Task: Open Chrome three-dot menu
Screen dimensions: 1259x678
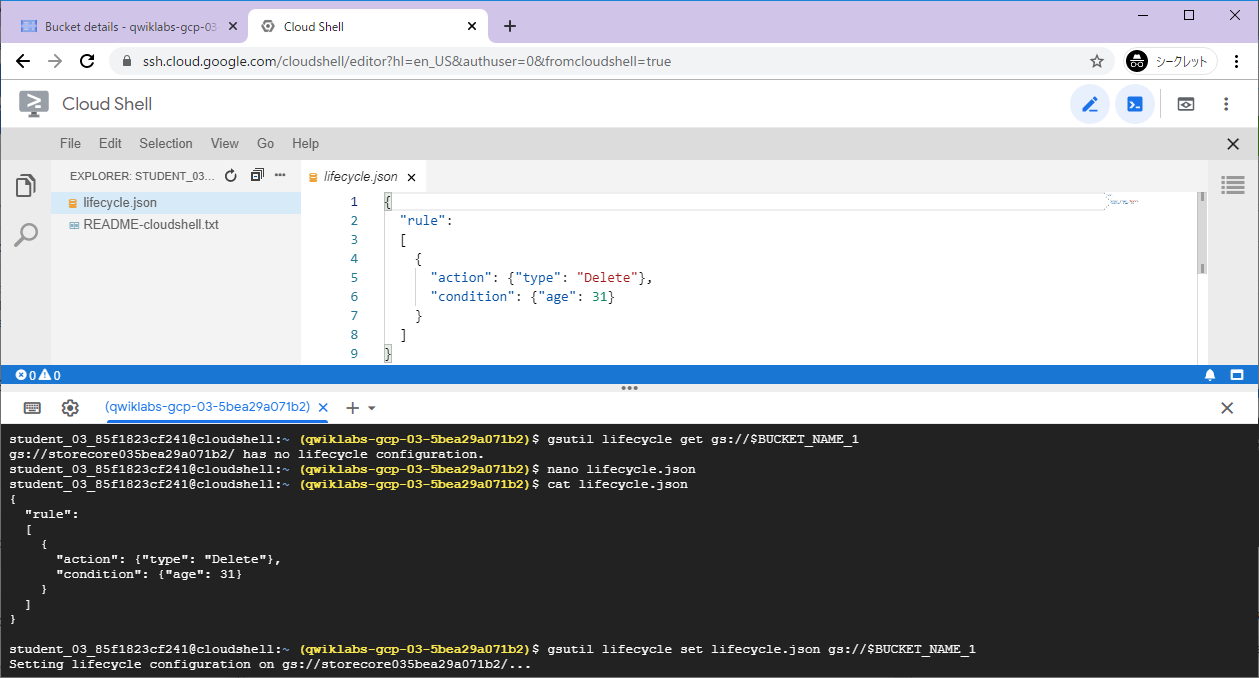Action: tap(1239, 61)
